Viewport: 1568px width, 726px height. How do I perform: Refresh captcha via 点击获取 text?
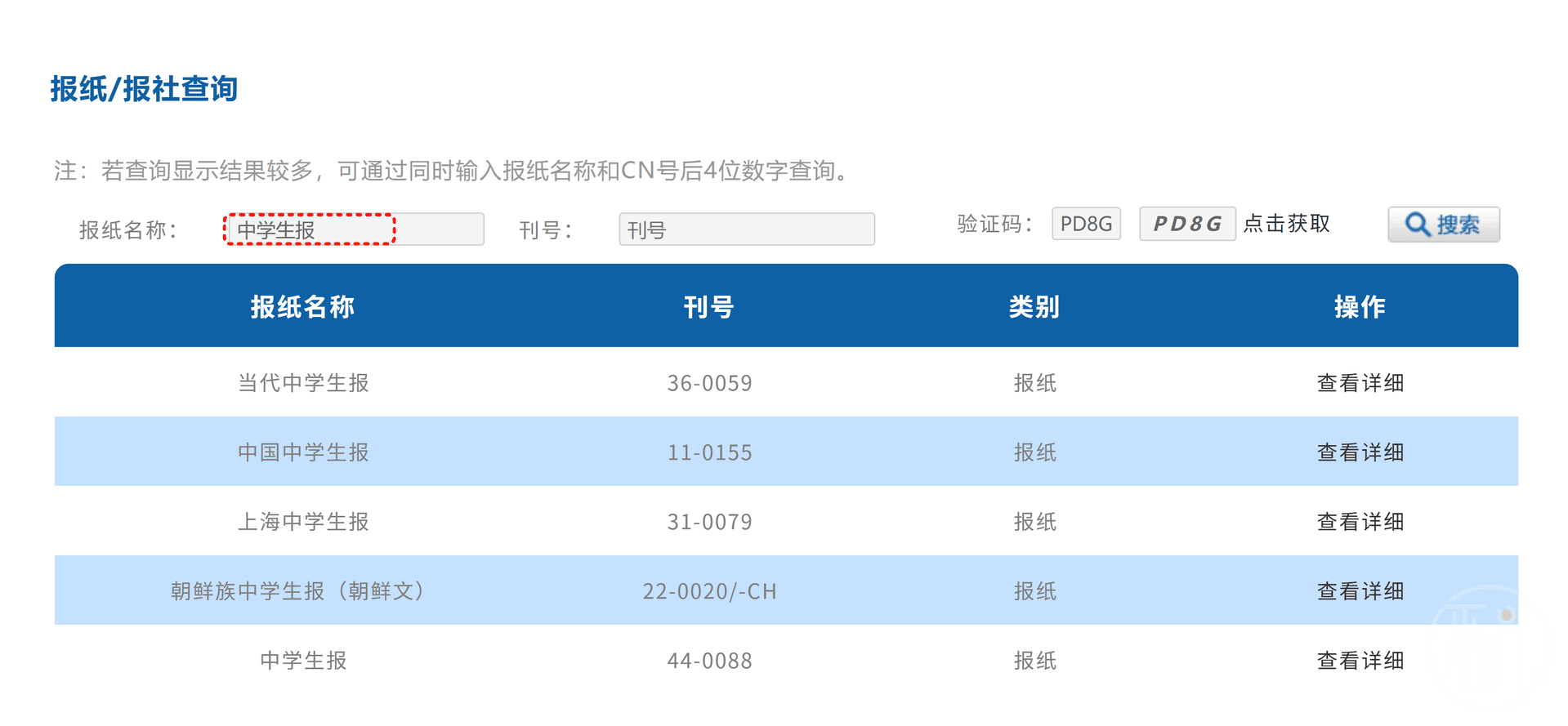pyautogui.click(x=1287, y=224)
